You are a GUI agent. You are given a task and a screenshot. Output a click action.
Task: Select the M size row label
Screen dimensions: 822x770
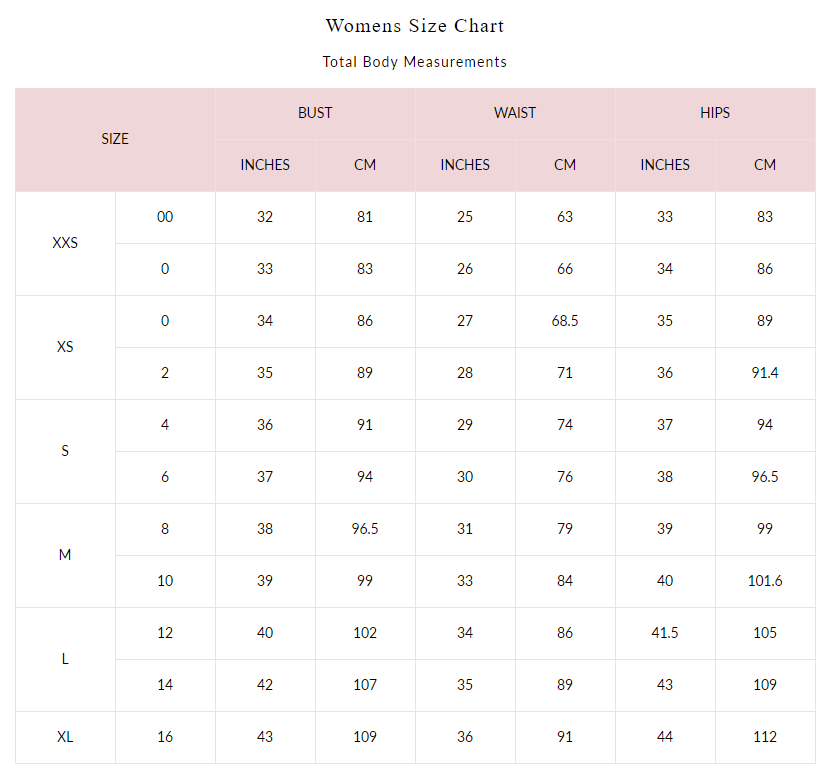coord(65,555)
